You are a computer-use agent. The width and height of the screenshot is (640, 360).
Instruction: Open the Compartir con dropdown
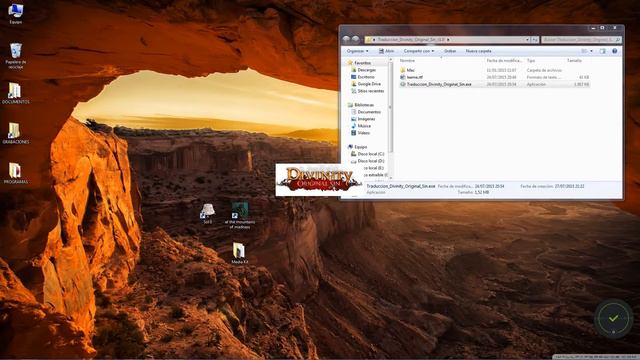coord(419,51)
